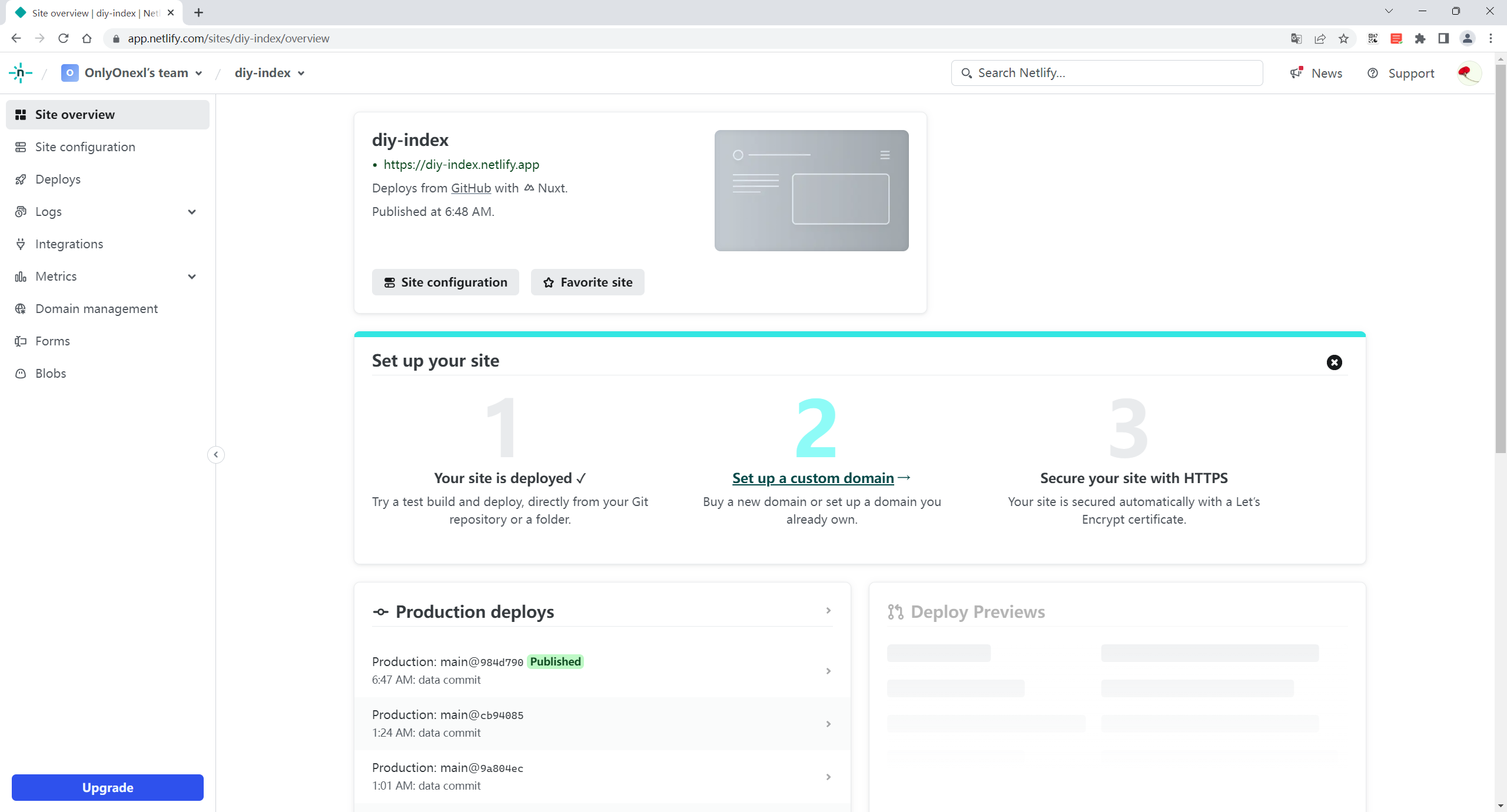The image size is (1507, 812).
Task: Focus the Search Netlify input field
Action: point(1107,73)
